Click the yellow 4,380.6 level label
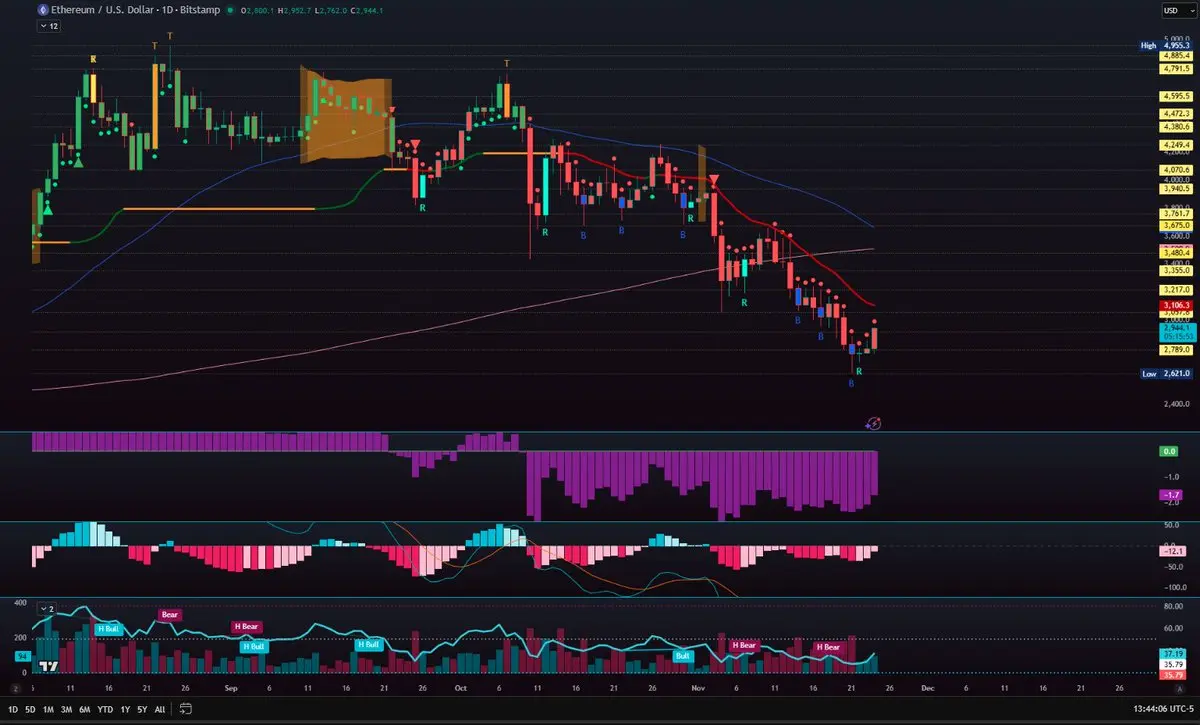Image resolution: width=1200 pixels, height=725 pixels. pos(1174,126)
